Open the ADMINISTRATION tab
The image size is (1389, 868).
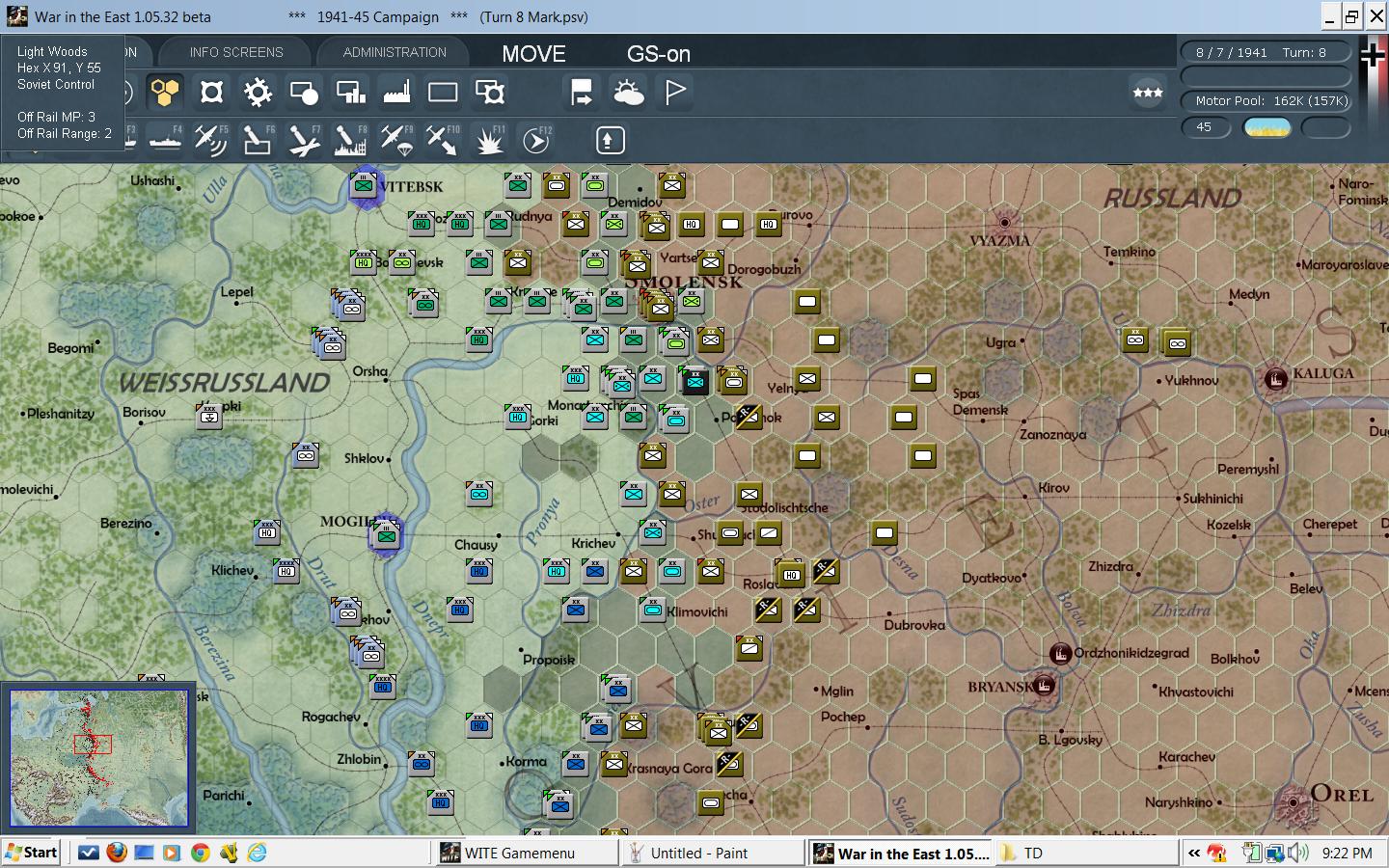pos(395,52)
